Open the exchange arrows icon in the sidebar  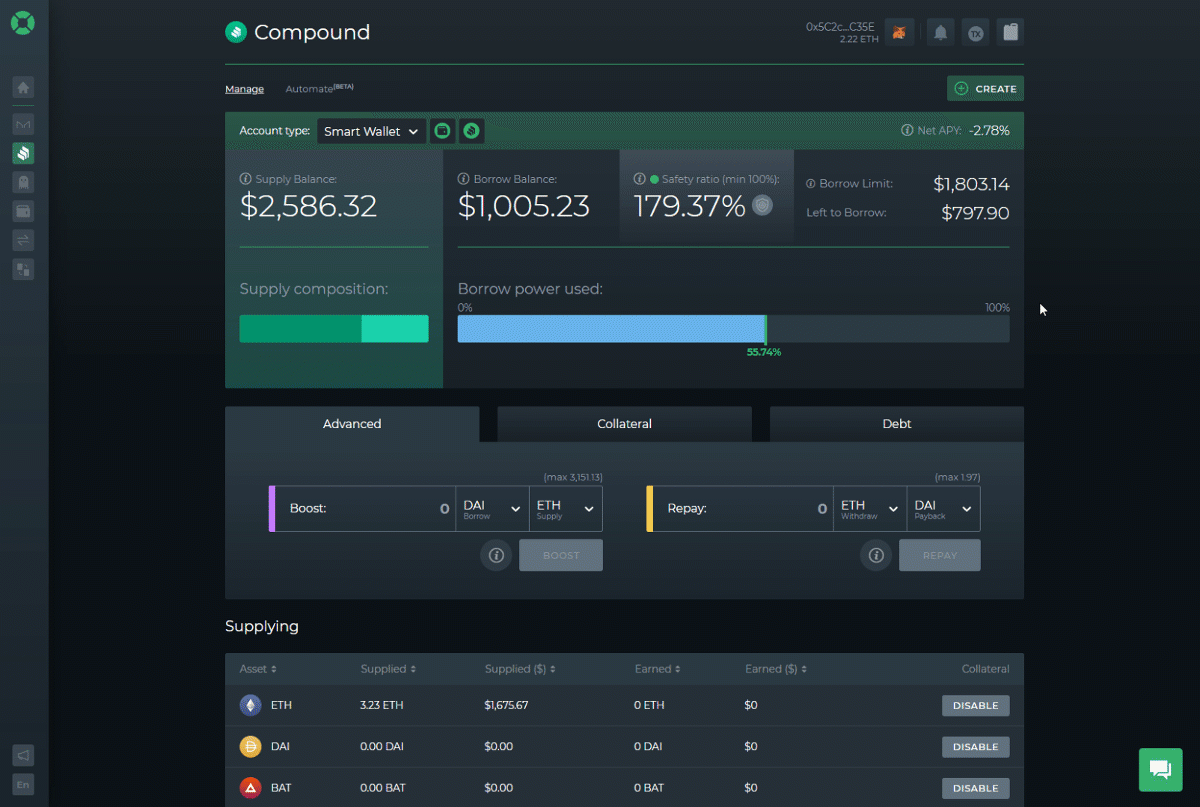pos(23,240)
